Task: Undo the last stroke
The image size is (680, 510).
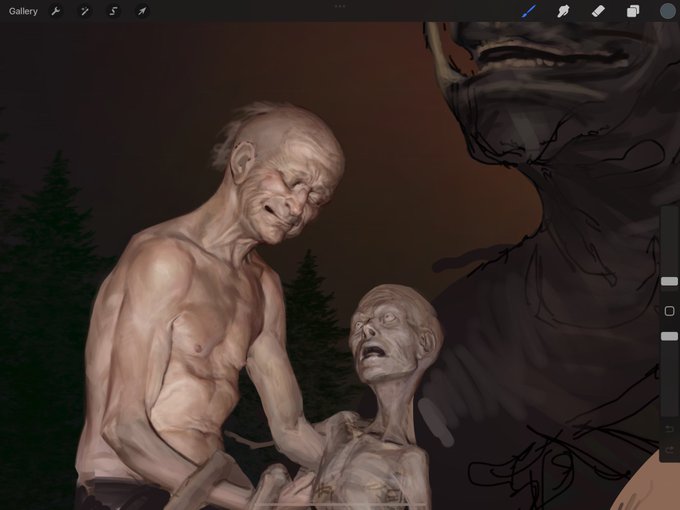Action: click(669, 429)
